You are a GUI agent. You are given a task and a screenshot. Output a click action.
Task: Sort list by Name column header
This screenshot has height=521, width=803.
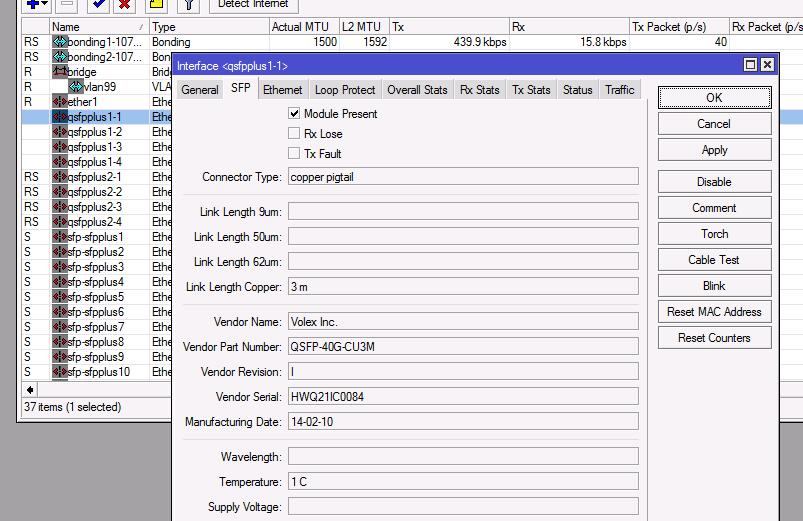click(x=99, y=27)
